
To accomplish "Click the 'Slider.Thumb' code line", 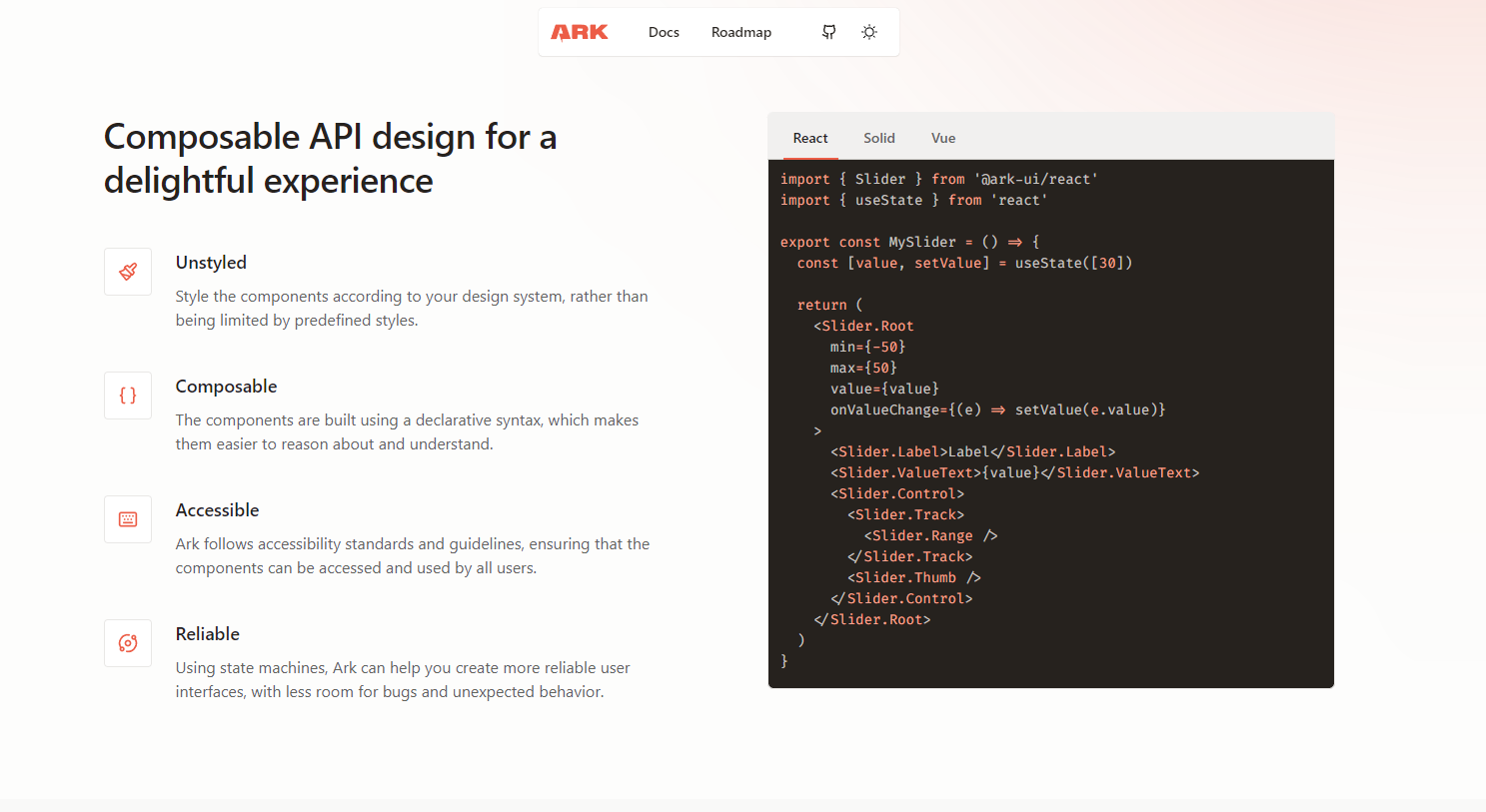I will pyautogui.click(x=914, y=577).
